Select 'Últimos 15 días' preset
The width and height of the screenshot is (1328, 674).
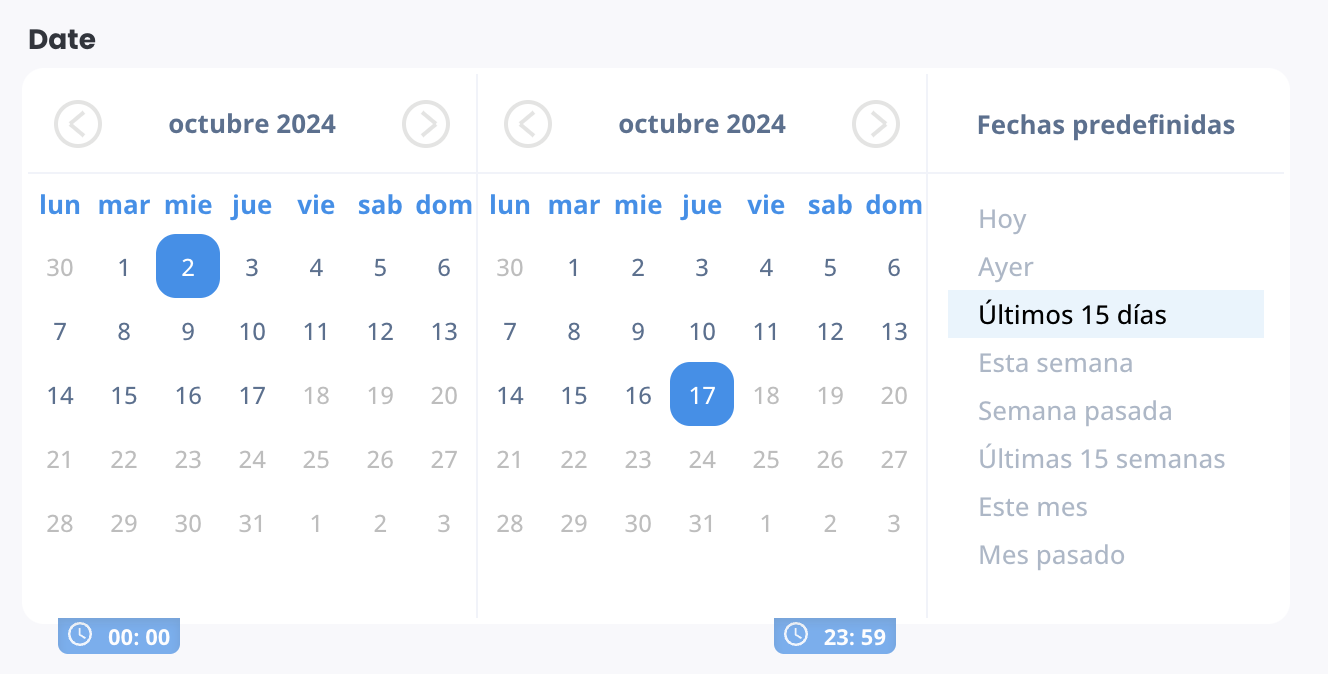(1106, 314)
